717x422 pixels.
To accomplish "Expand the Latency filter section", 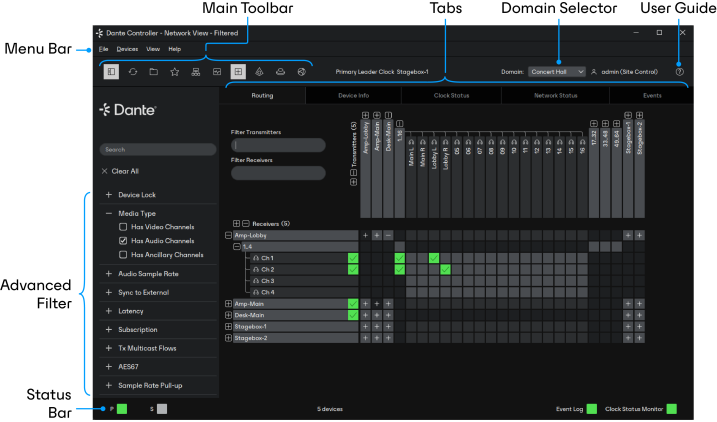I will 109,311.
